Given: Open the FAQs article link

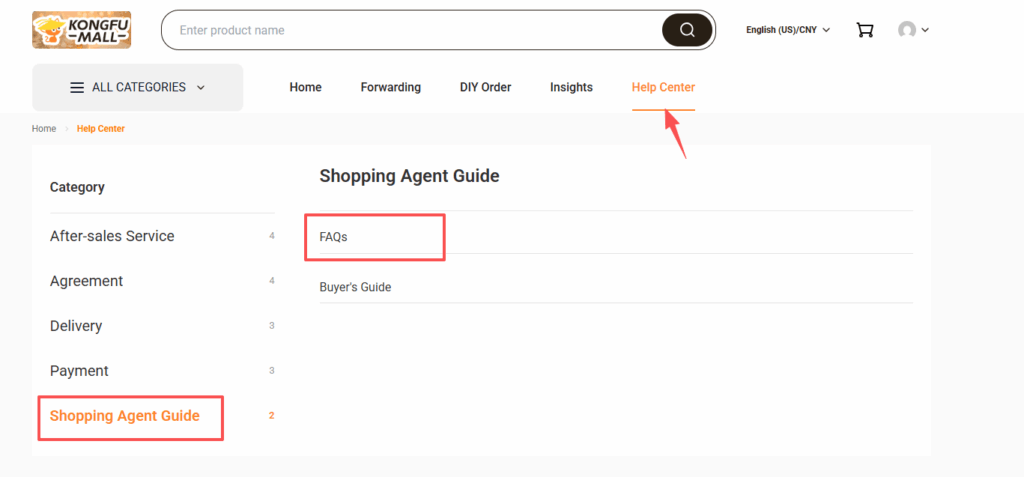Looking at the screenshot, I should pos(333,237).
